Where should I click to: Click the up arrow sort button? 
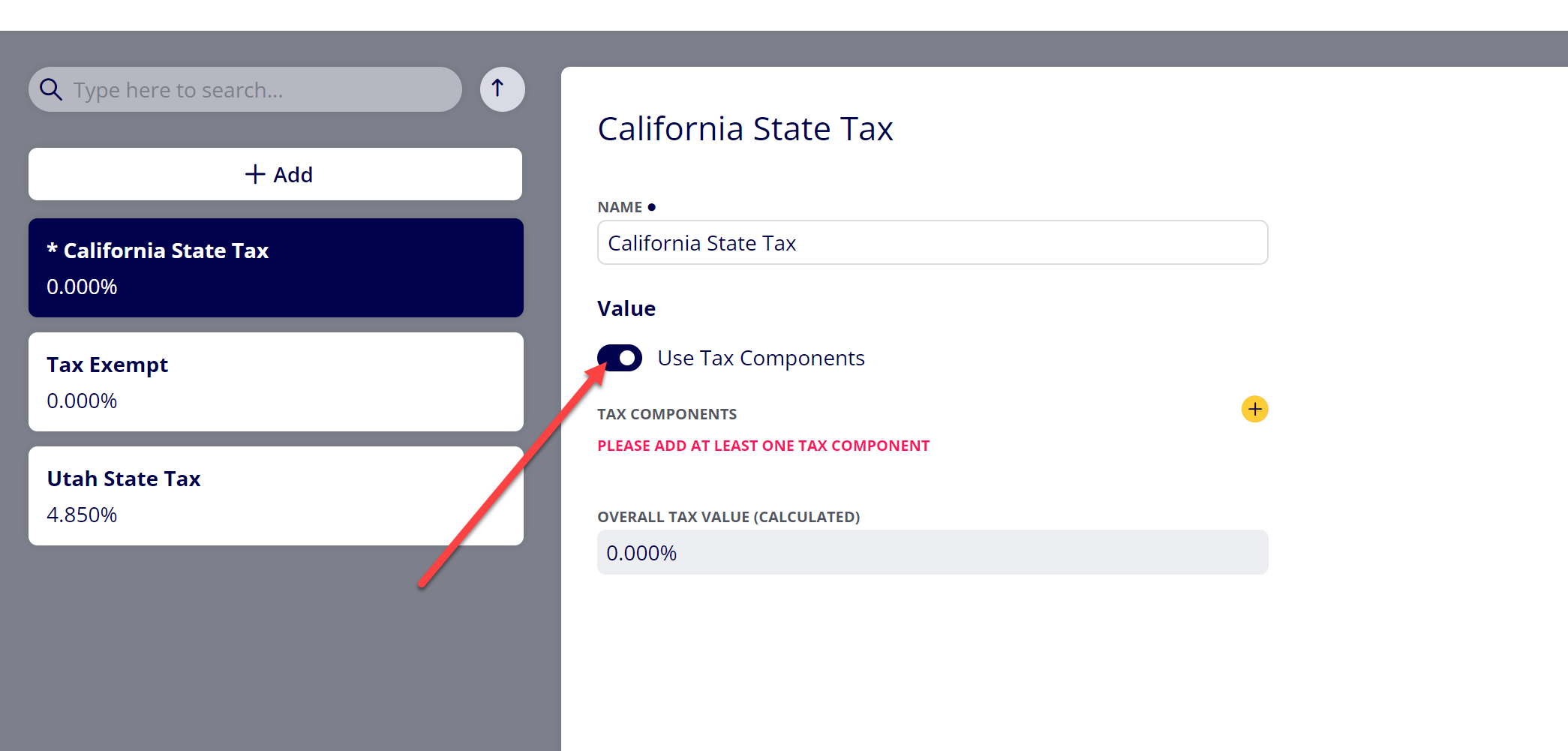(x=502, y=89)
